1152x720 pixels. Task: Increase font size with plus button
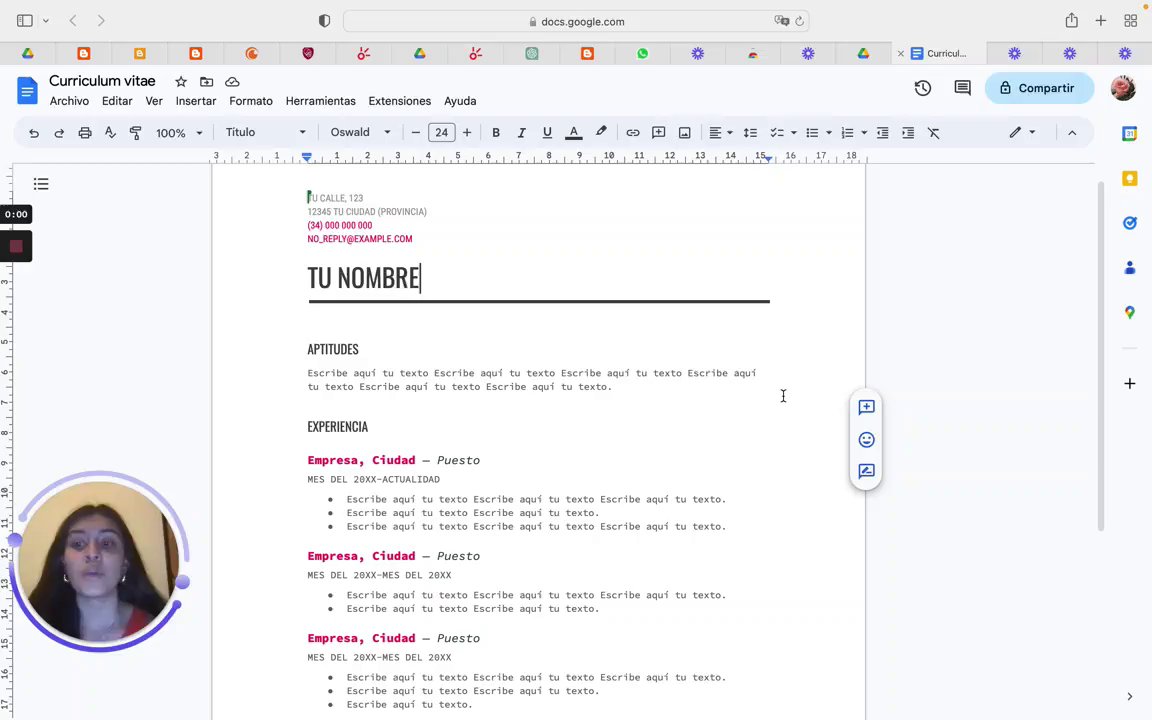tap(467, 133)
